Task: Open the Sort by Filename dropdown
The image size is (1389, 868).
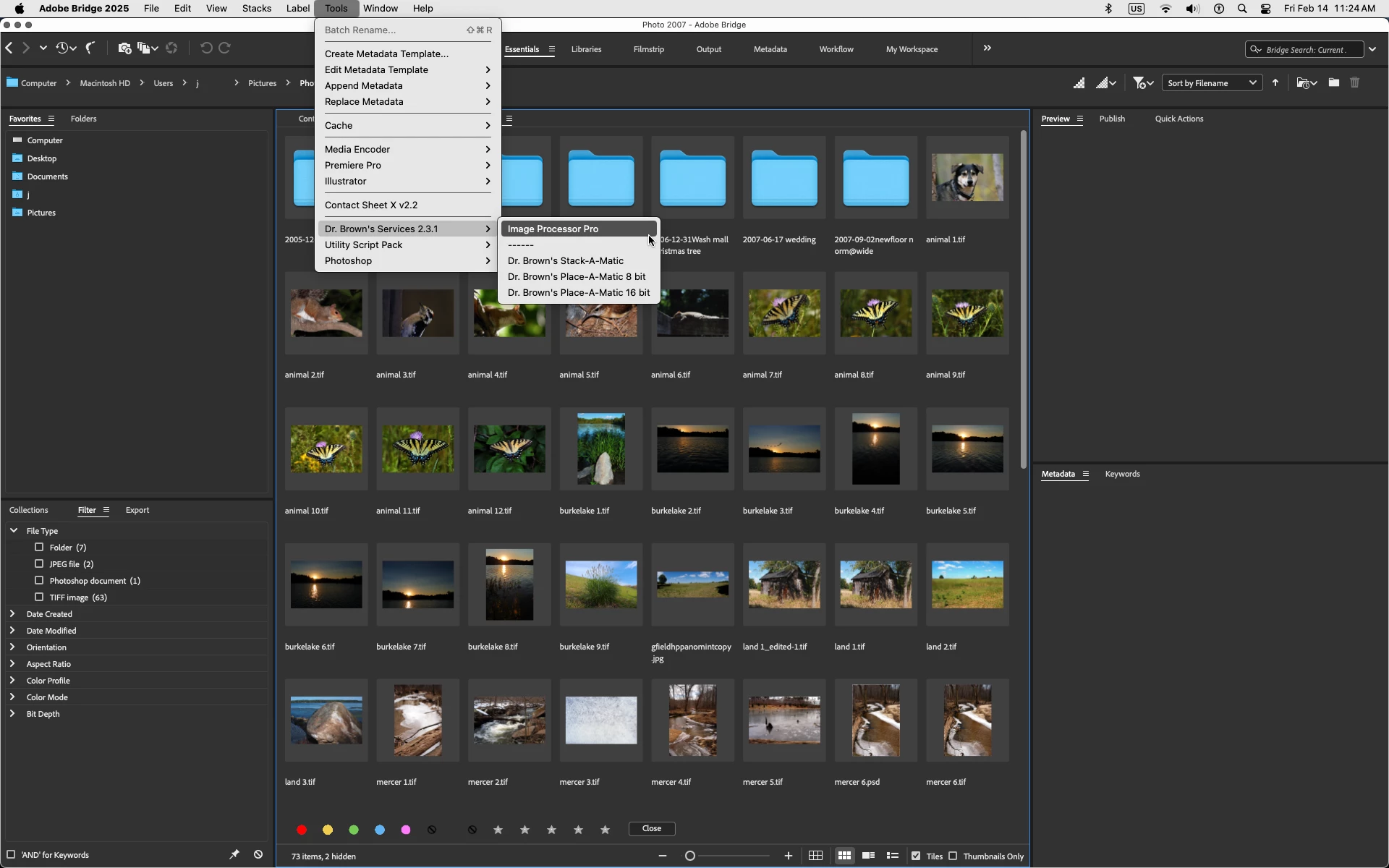Action: (1211, 83)
